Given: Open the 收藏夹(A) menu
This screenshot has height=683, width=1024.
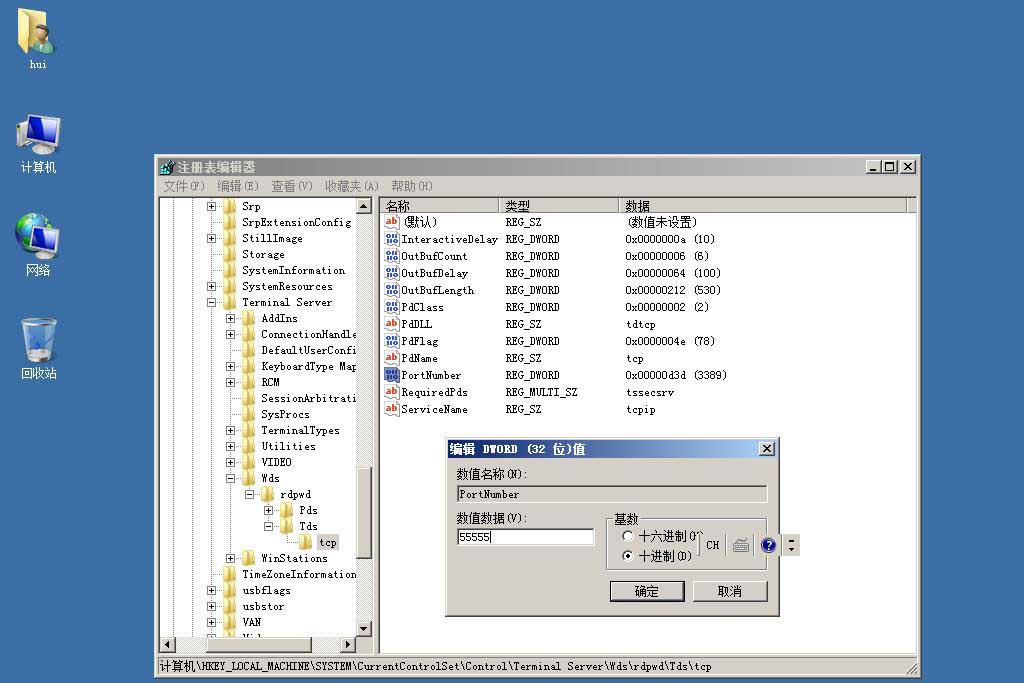Looking at the screenshot, I should pos(352,186).
